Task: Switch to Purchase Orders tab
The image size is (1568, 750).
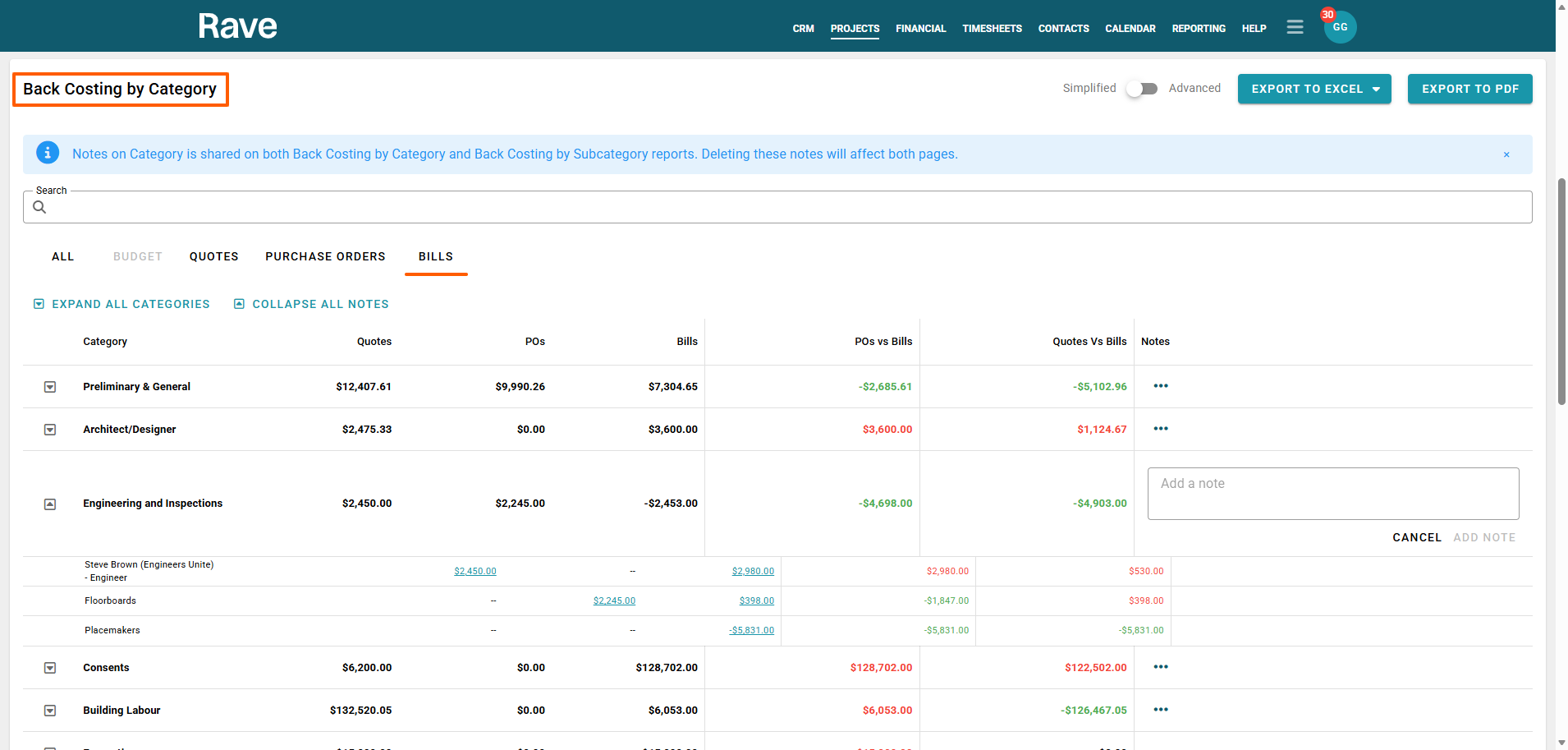Action: (325, 256)
